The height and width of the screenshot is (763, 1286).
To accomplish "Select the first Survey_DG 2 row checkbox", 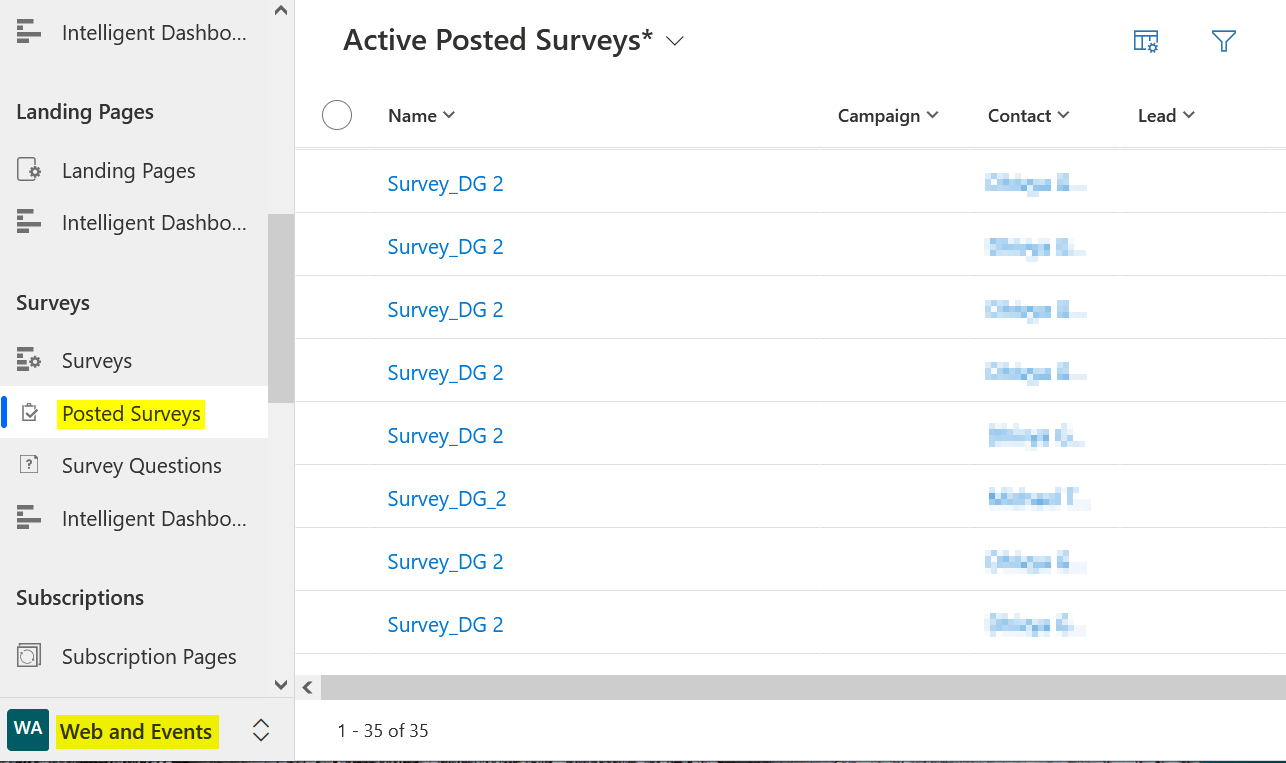I will (337, 183).
